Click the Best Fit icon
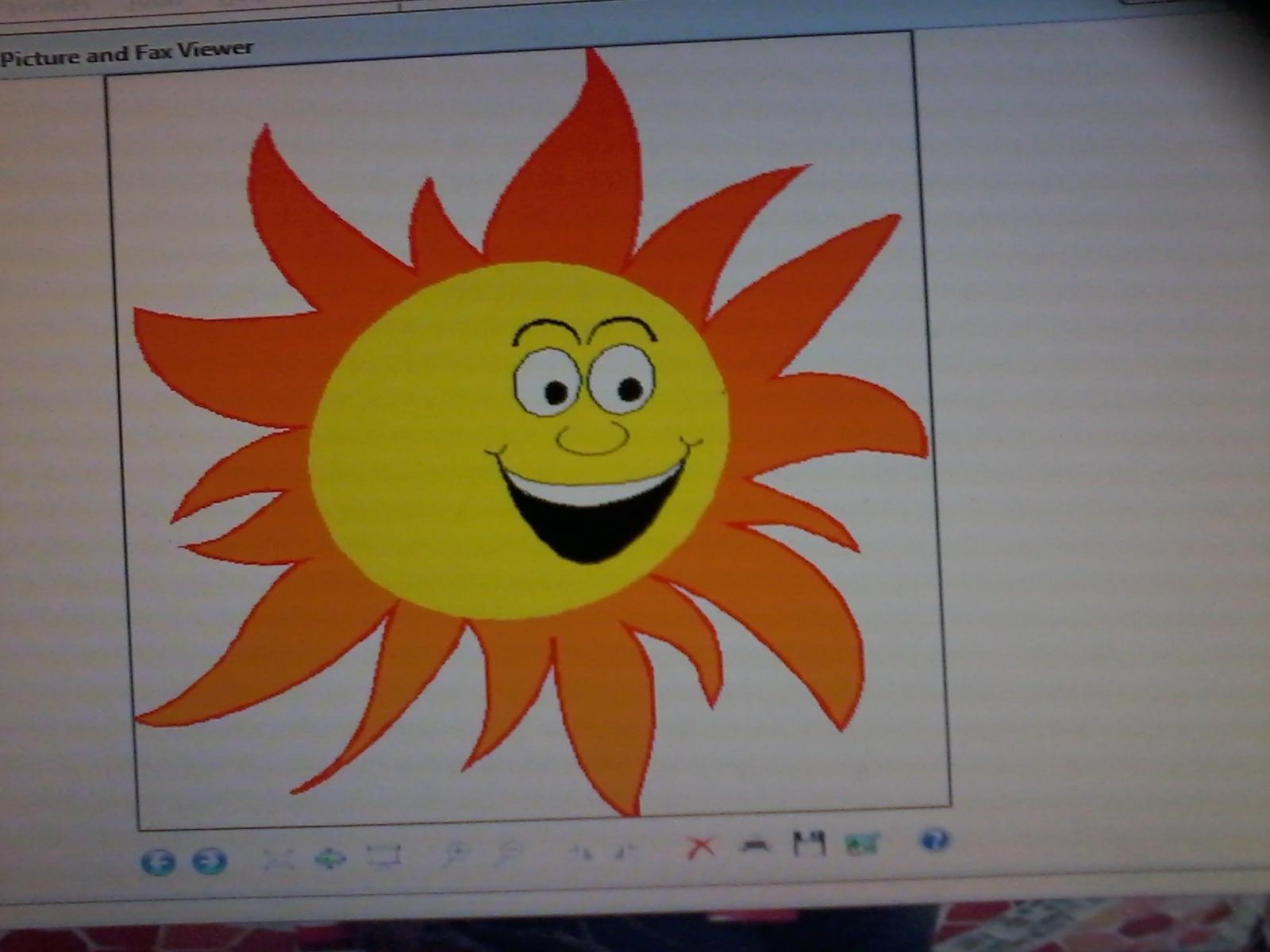1270x952 pixels. tap(278, 858)
